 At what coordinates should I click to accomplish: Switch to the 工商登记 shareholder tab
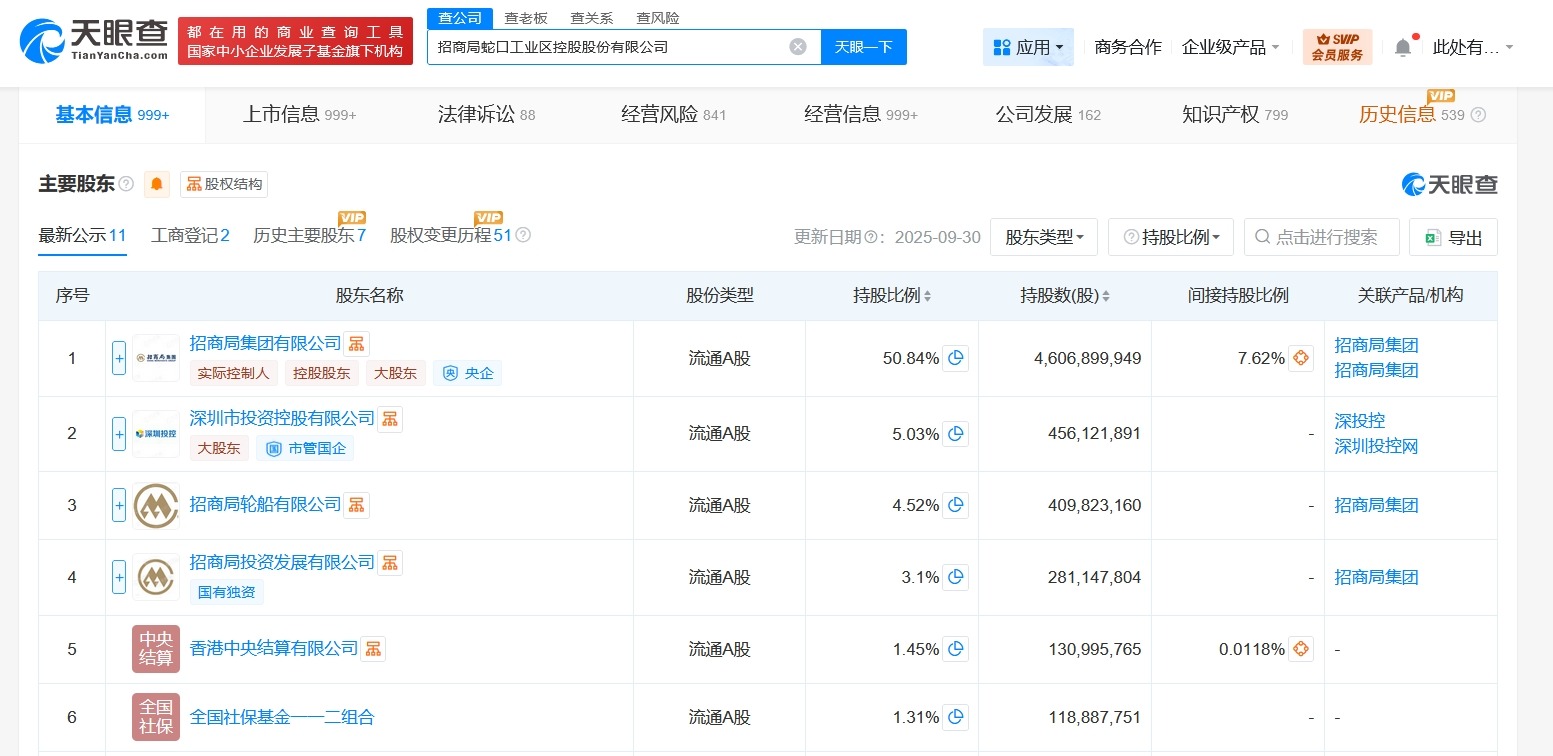[x=189, y=236]
